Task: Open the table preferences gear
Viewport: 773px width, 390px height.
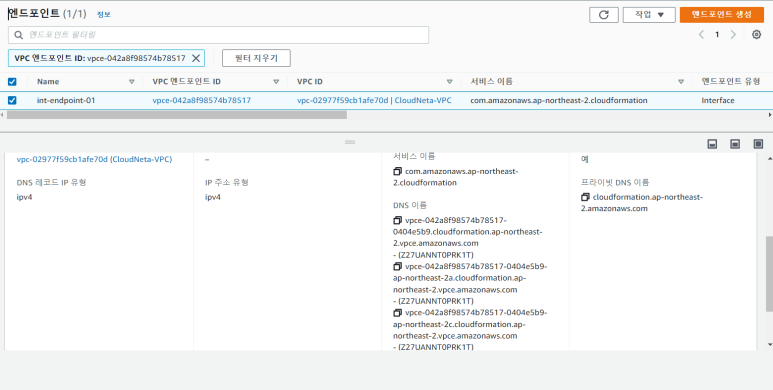Action: click(756, 35)
